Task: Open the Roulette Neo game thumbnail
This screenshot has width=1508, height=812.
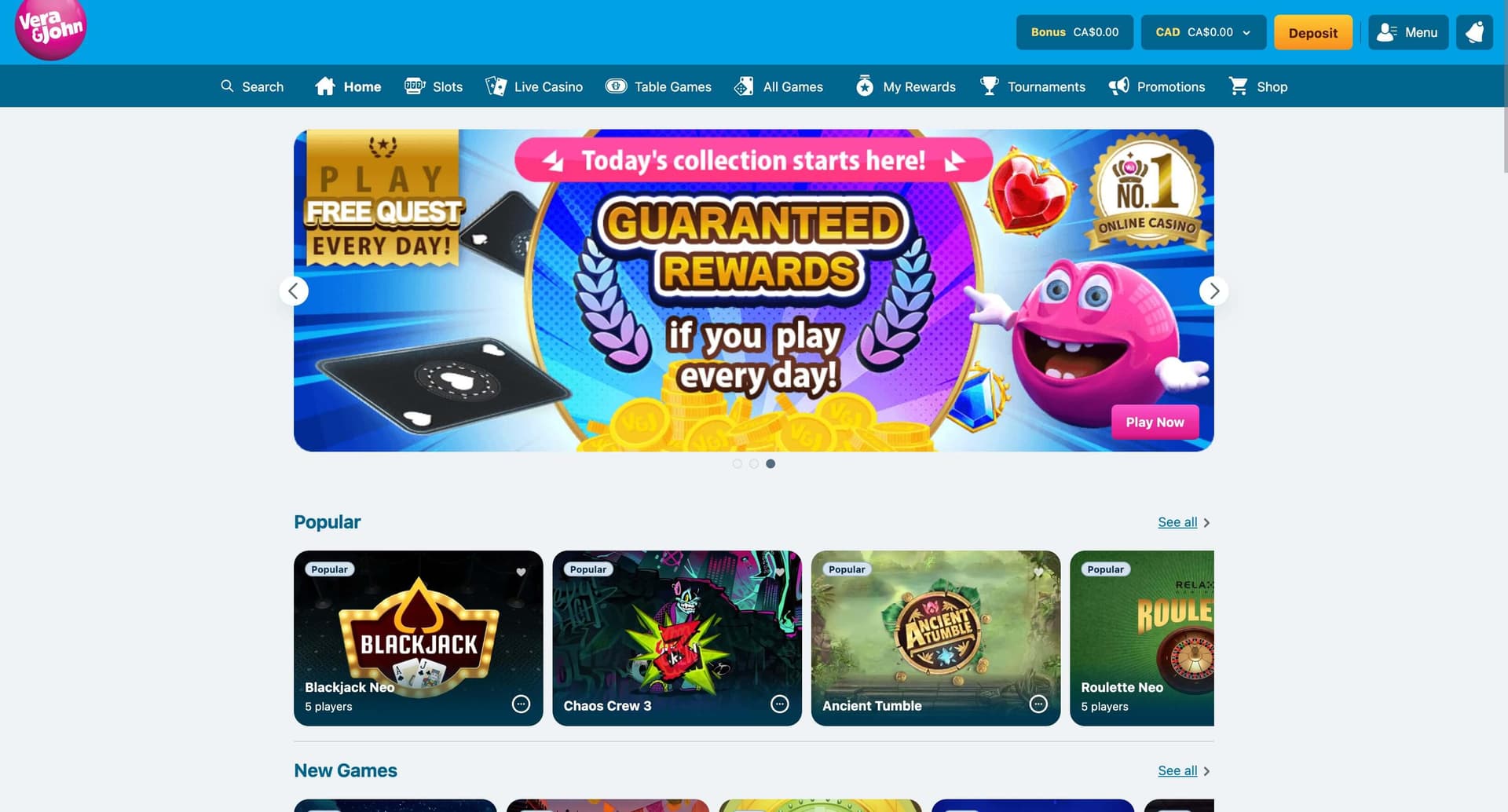Action: pyautogui.click(x=1142, y=638)
